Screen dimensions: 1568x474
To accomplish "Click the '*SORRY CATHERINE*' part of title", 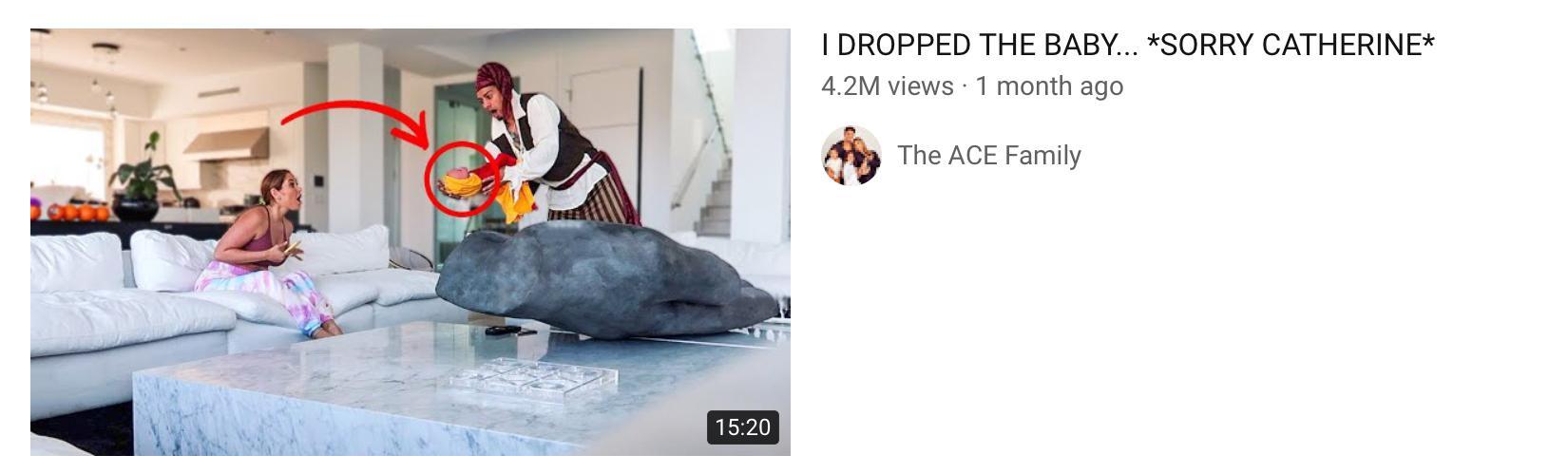I will point(1291,45).
